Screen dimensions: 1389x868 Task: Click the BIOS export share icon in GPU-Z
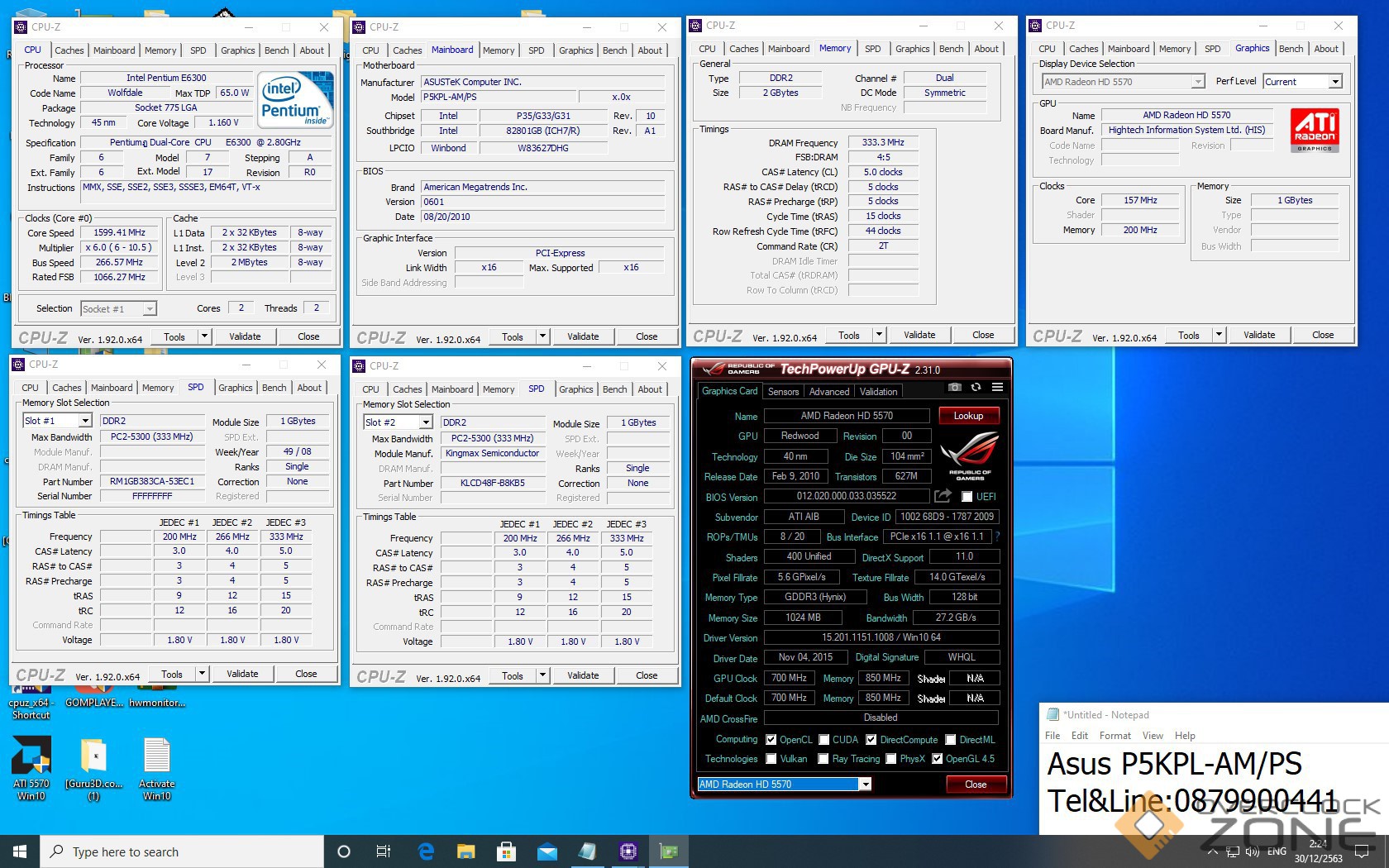click(x=943, y=495)
